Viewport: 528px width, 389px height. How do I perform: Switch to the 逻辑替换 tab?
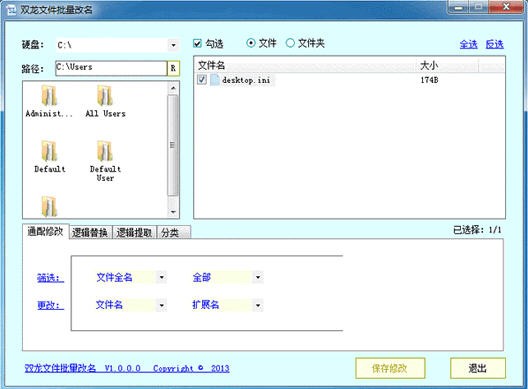pos(90,232)
